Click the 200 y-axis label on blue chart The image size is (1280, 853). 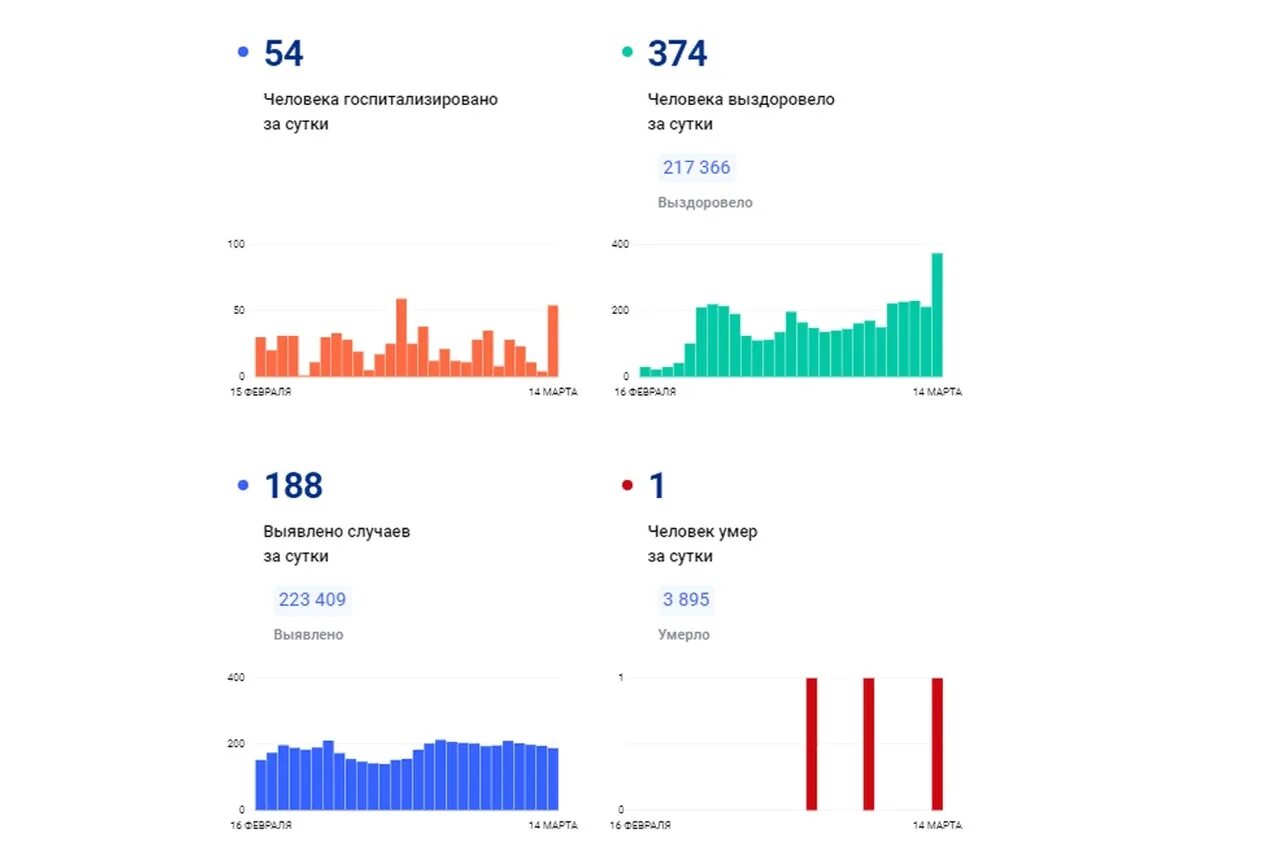point(237,744)
